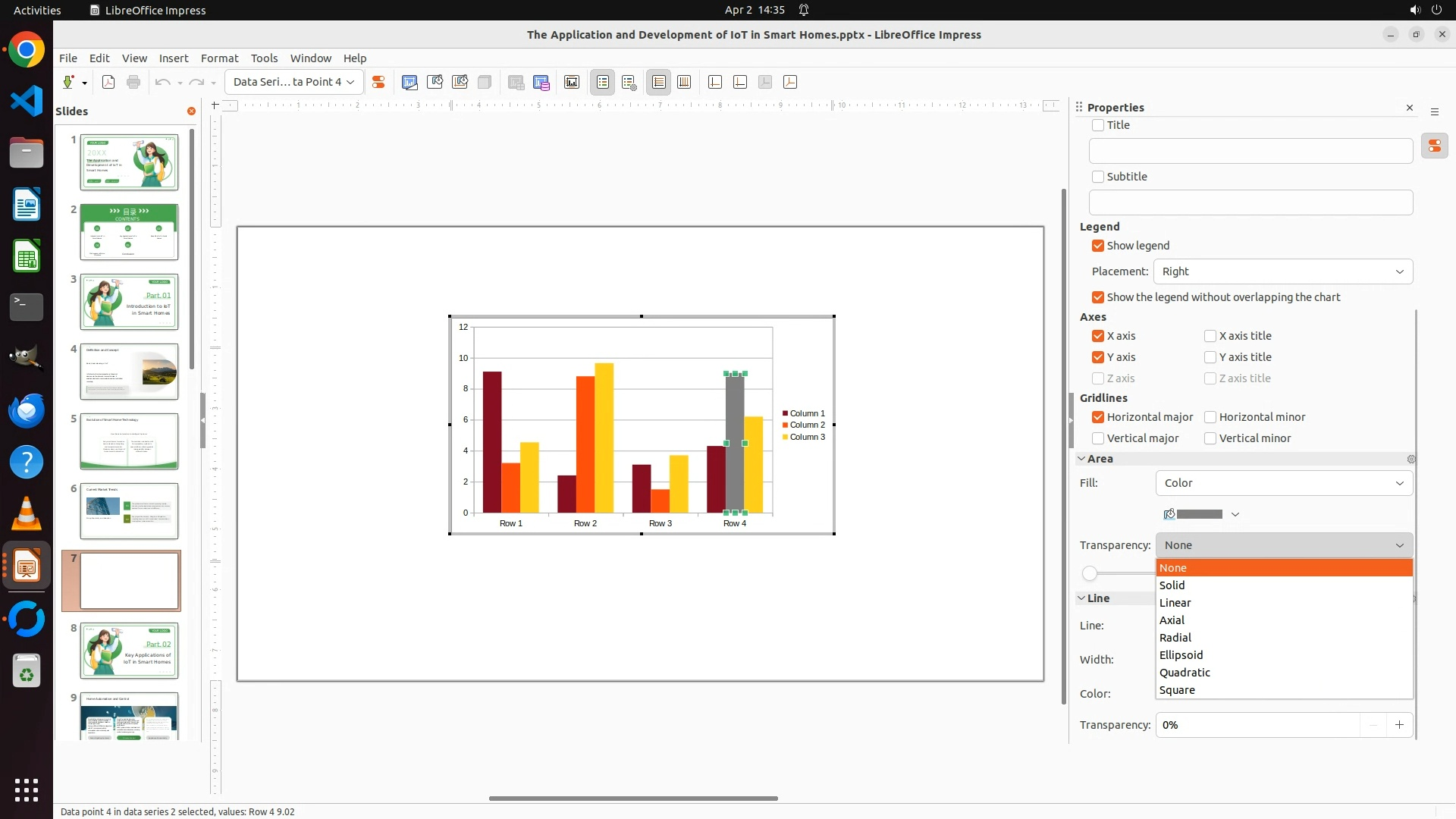Toggle Legend On/Off toolbar icon
Image resolution: width=1456 pixels, height=819 pixels.
[603, 82]
